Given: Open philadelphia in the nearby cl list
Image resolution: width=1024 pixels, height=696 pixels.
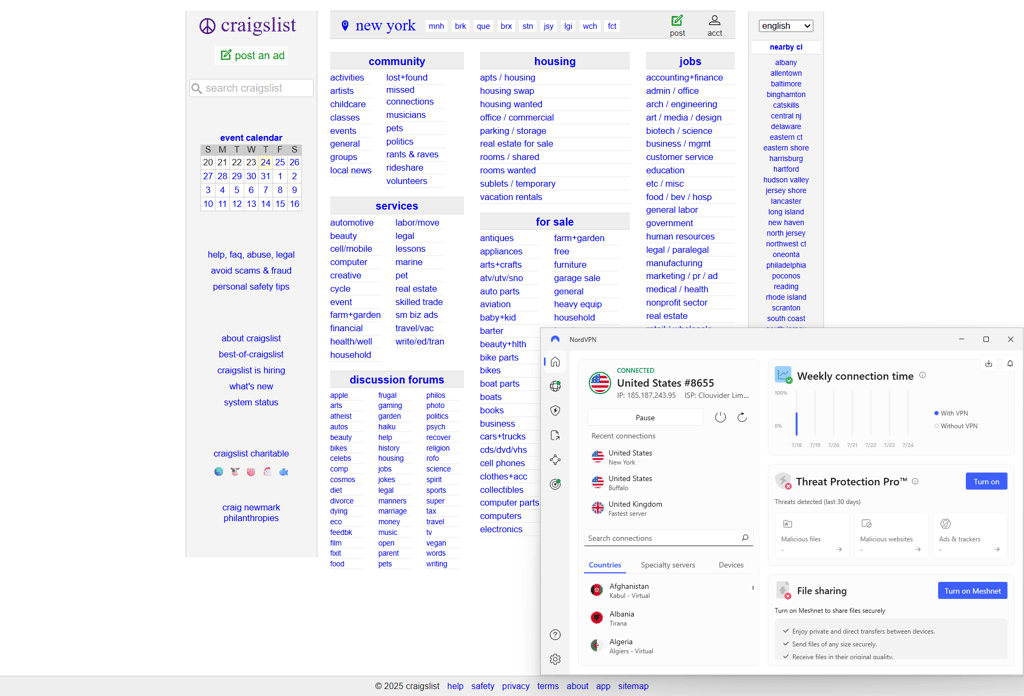Looking at the screenshot, I should click(x=786, y=265).
